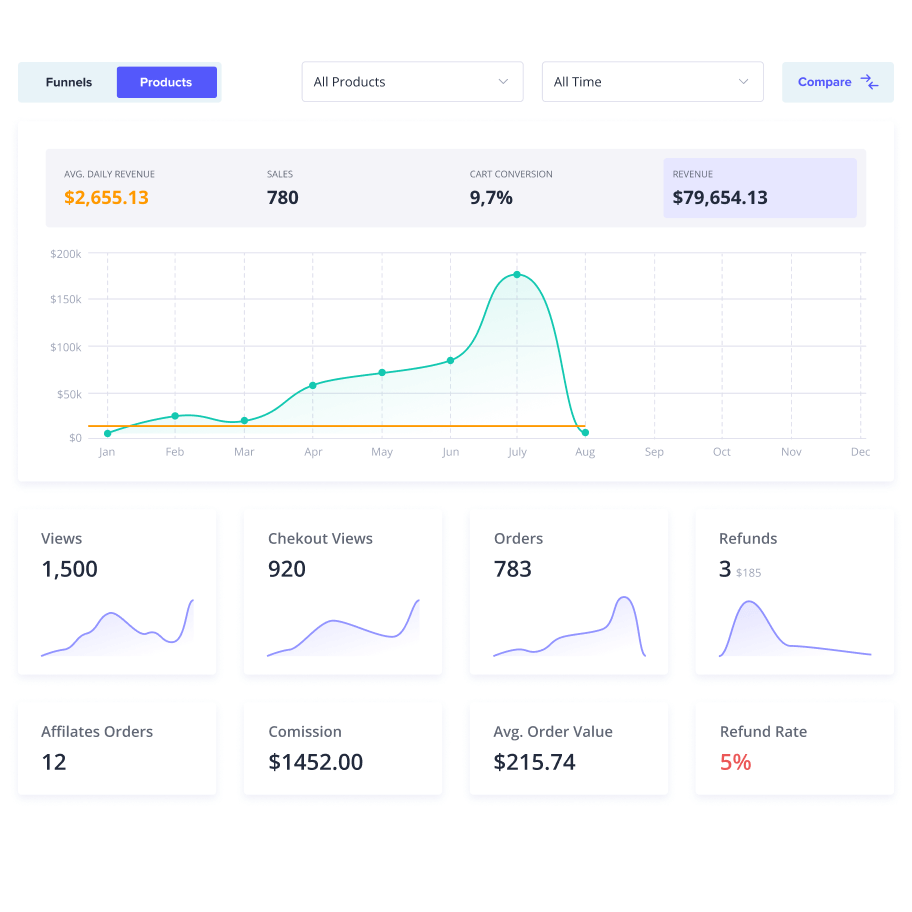Click the Refund Rate 5% card
Image resolution: width=912 pixels, height=912 pixels.
click(x=795, y=749)
